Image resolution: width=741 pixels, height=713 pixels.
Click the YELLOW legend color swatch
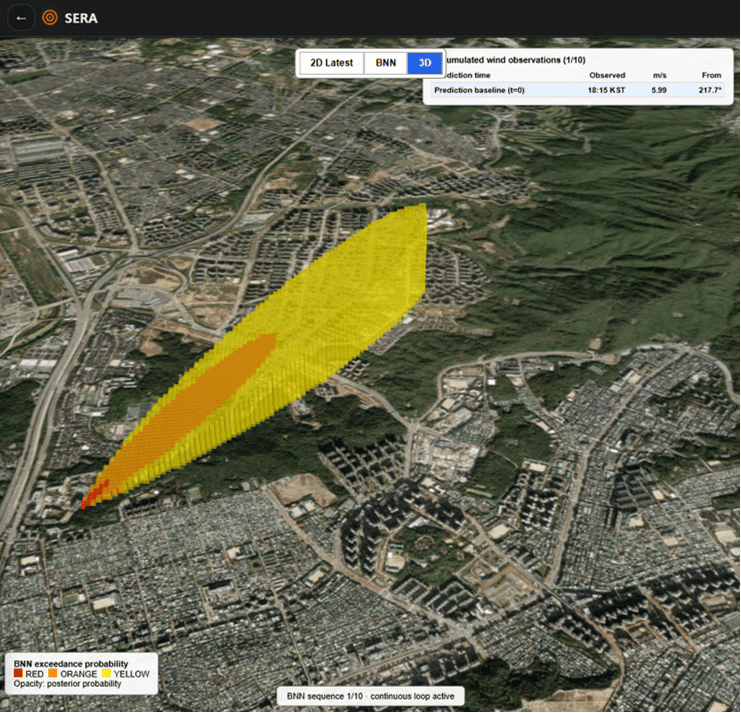tap(106, 673)
